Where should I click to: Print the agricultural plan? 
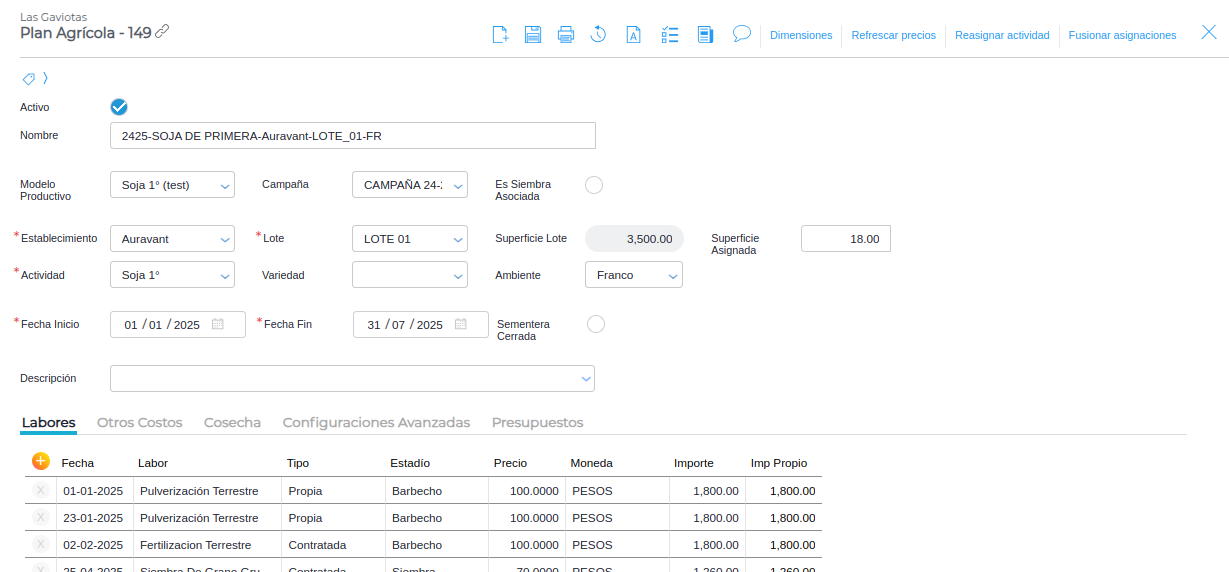point(566,35)
